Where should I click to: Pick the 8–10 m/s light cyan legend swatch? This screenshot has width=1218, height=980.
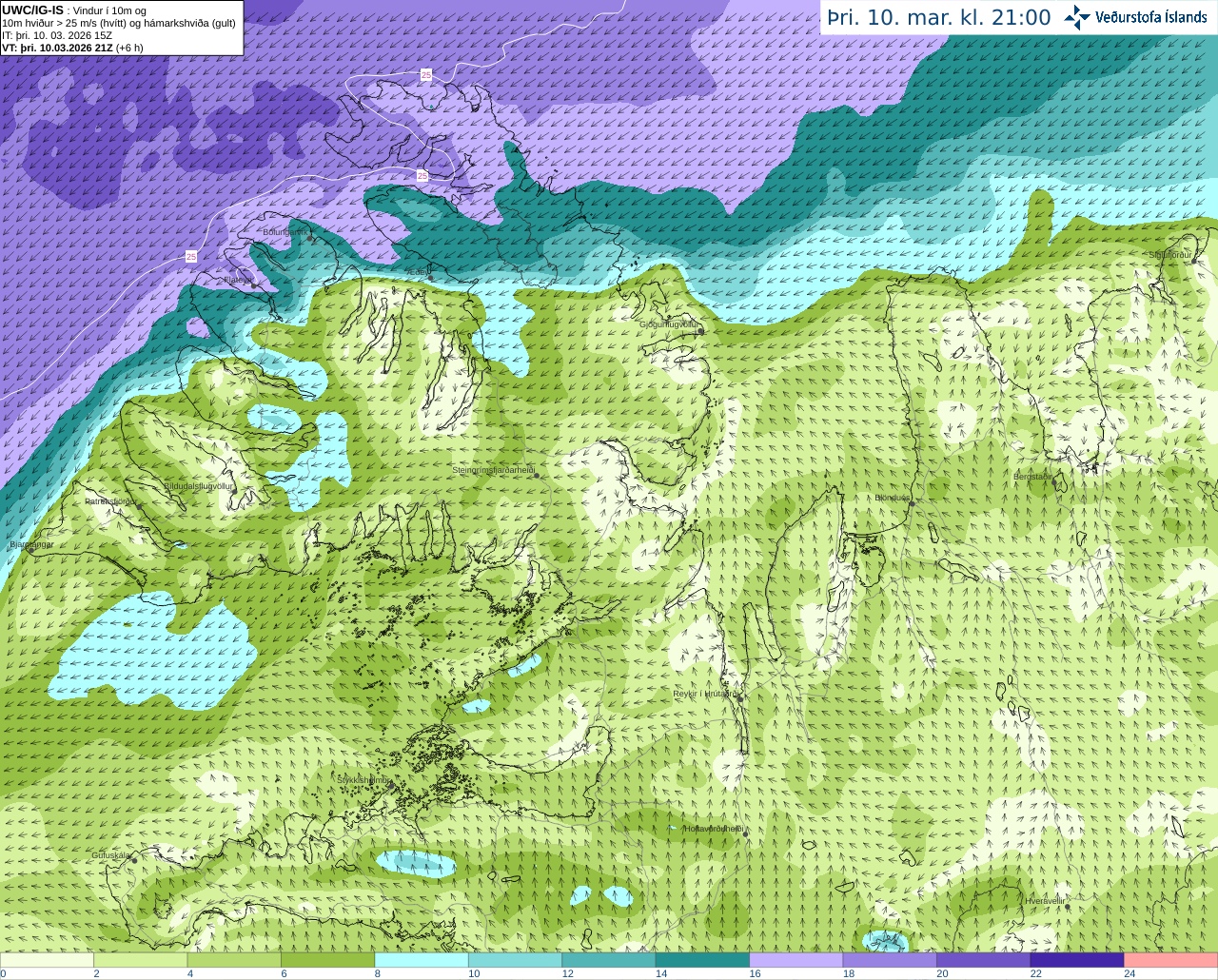422,960
